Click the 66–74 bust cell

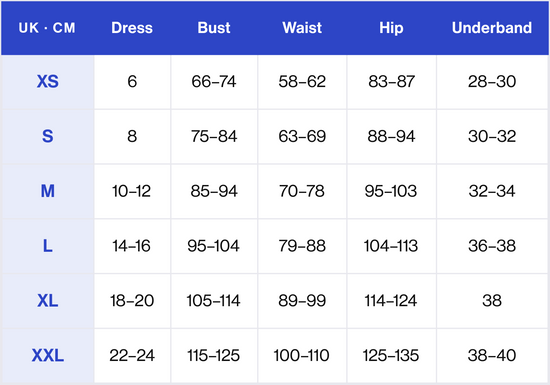pyautogui.click(x=214, y=81)
